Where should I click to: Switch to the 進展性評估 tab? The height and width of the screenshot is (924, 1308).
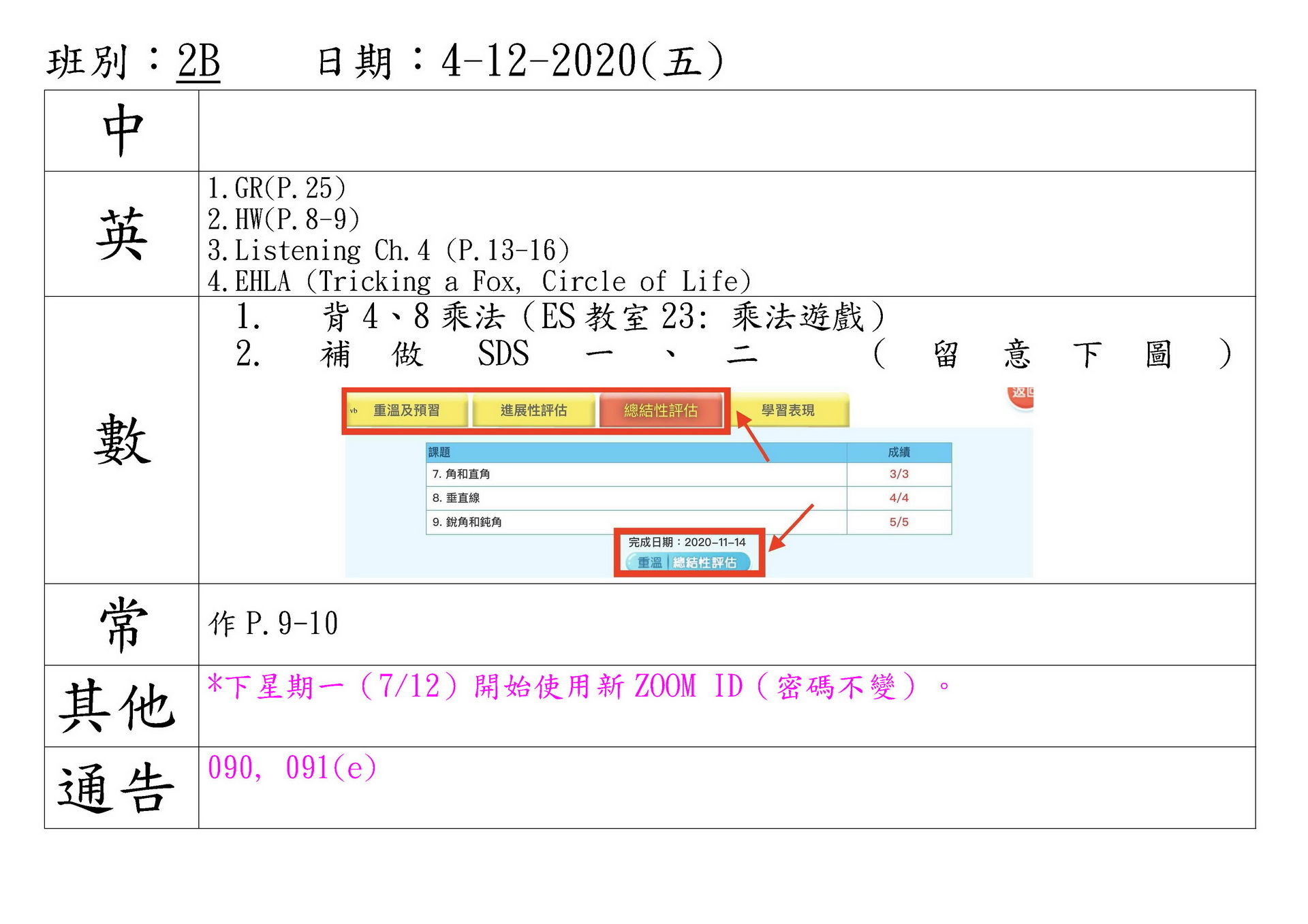point(533,411)
